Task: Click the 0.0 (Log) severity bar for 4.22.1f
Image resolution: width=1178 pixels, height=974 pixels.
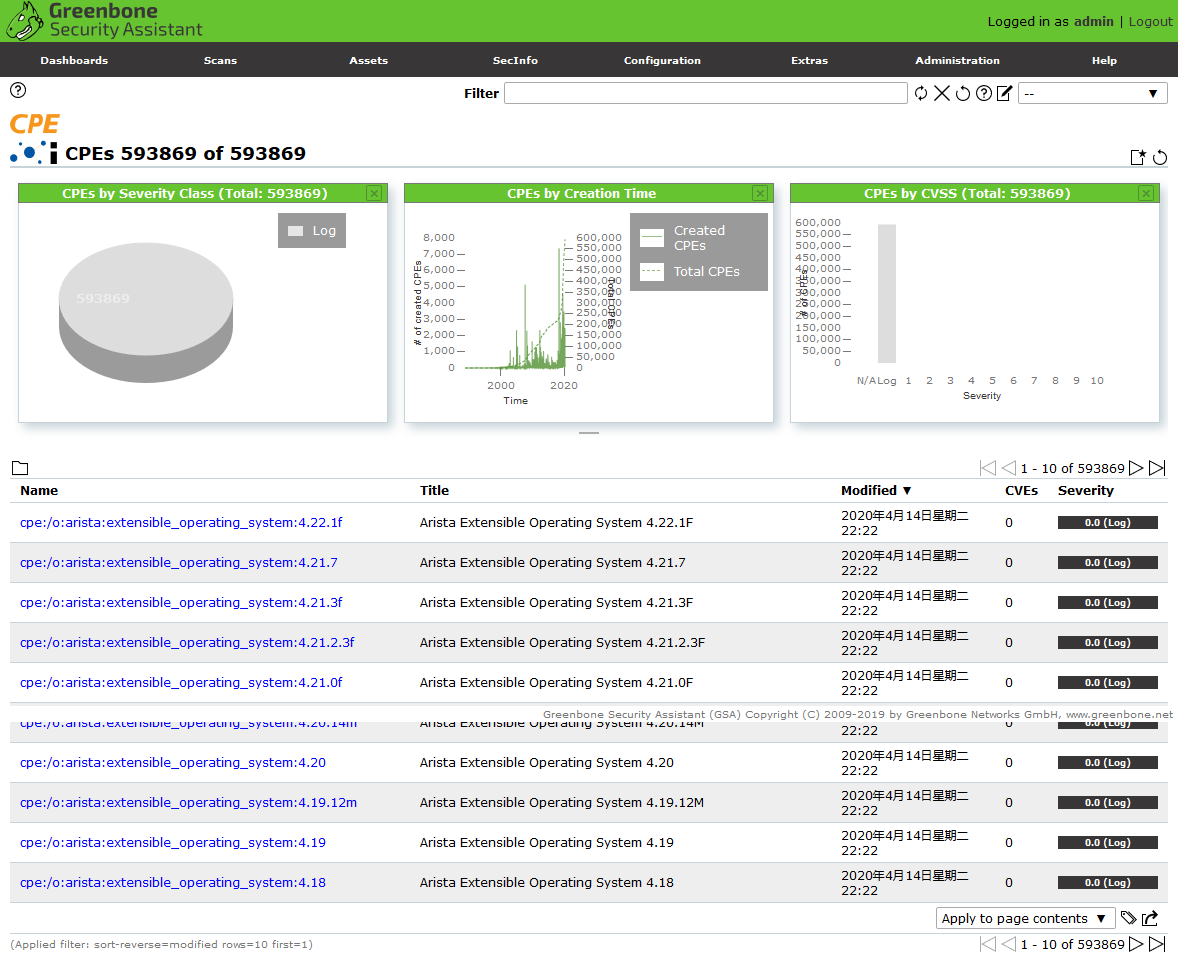Action: coord(1107,522)
